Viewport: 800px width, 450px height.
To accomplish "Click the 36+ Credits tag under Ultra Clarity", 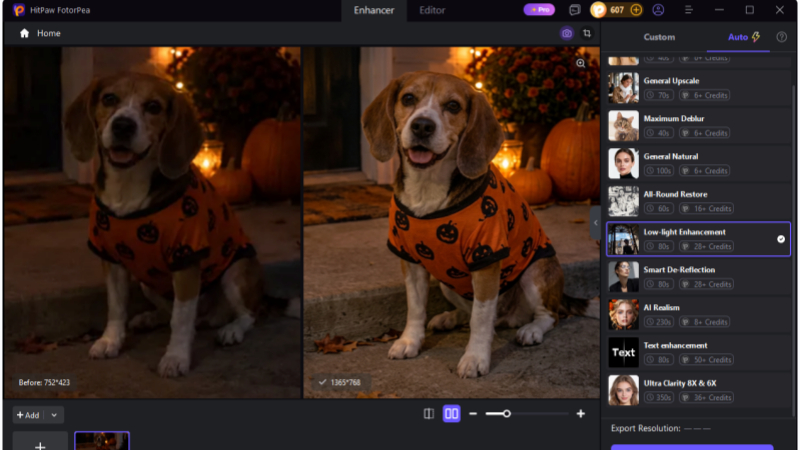I will [x=707, y=397].
